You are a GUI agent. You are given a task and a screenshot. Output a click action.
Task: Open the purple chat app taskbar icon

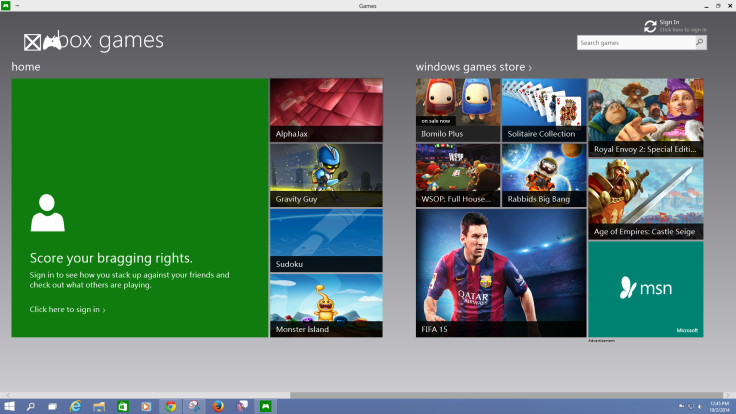(242, 406)
